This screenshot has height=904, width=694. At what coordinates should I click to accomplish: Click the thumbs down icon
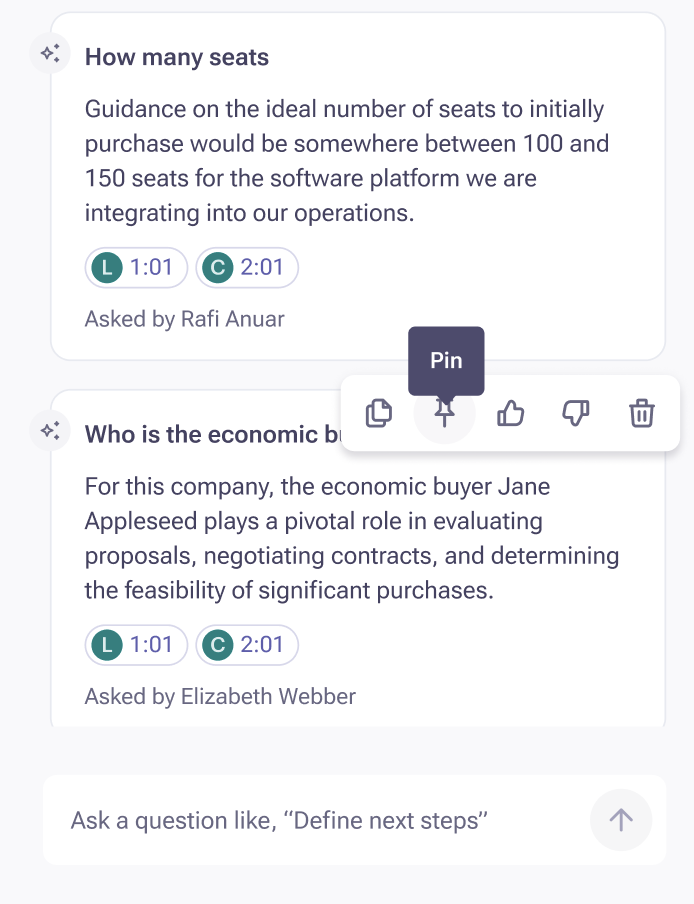coord(576,413)
